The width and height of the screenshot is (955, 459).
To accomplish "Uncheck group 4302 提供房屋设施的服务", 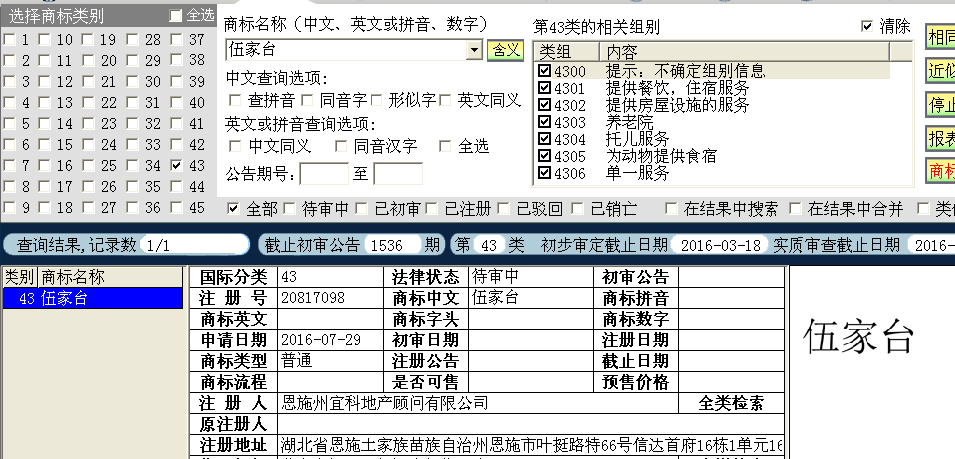I will [544, 105].
